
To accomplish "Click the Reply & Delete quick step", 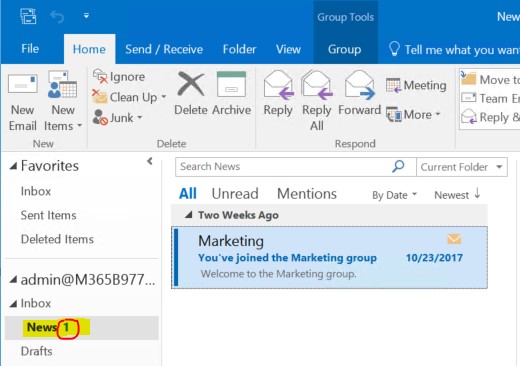I will (490, 117).
